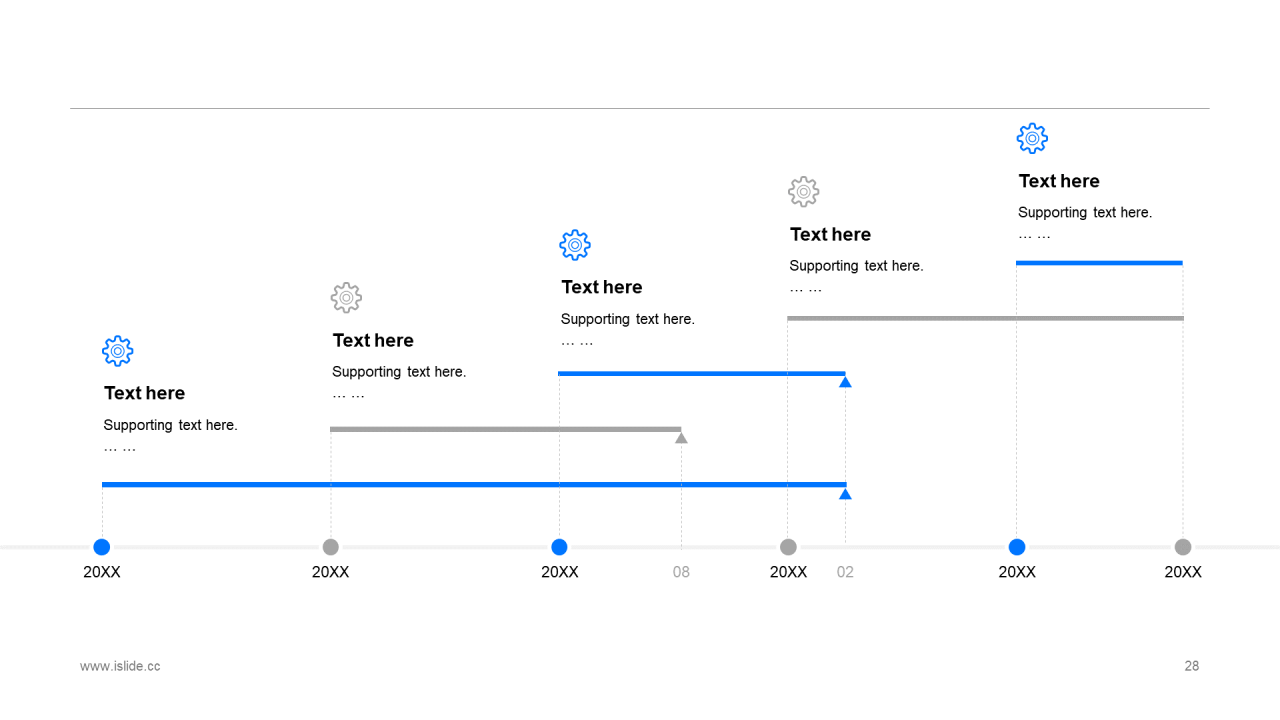Click Supporting text here under the leftmost heading

(x=170, y=425)
